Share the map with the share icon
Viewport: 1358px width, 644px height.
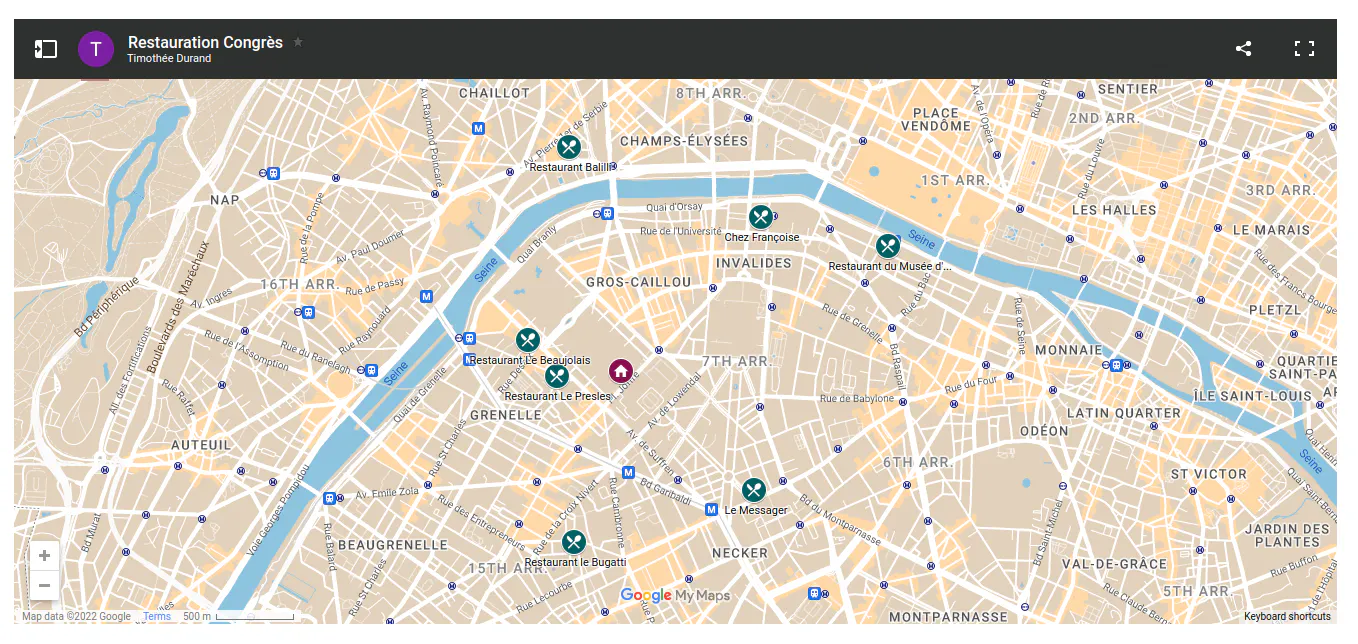1243,48
